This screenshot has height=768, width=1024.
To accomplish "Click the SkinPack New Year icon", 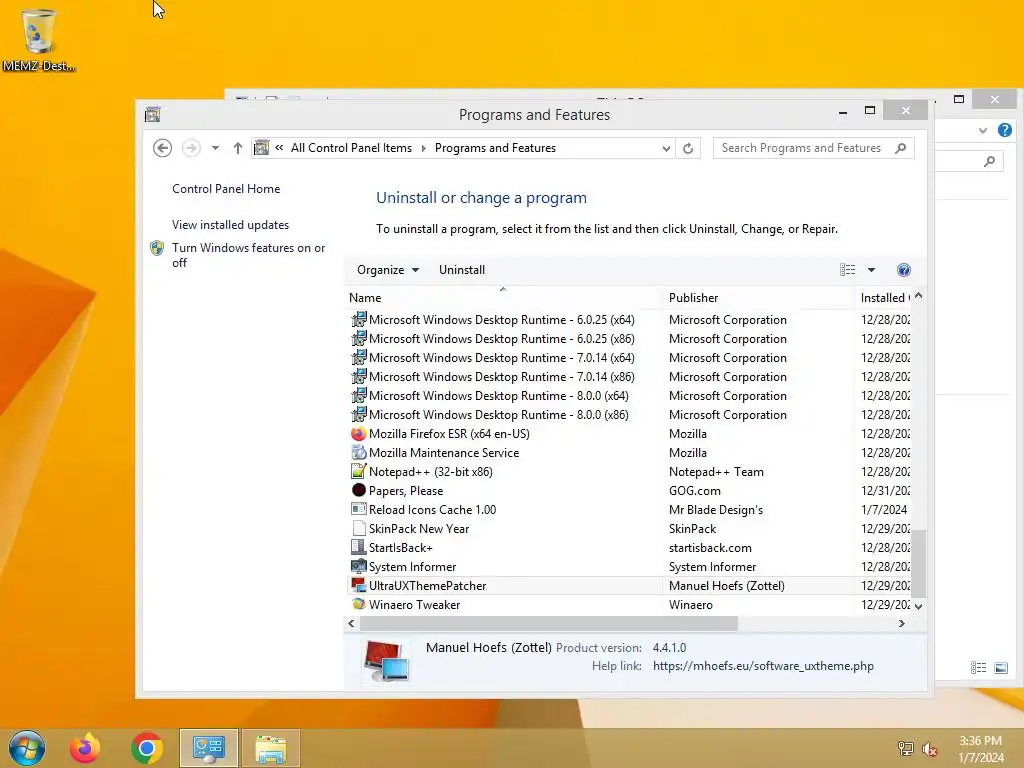I will [359, 528].
